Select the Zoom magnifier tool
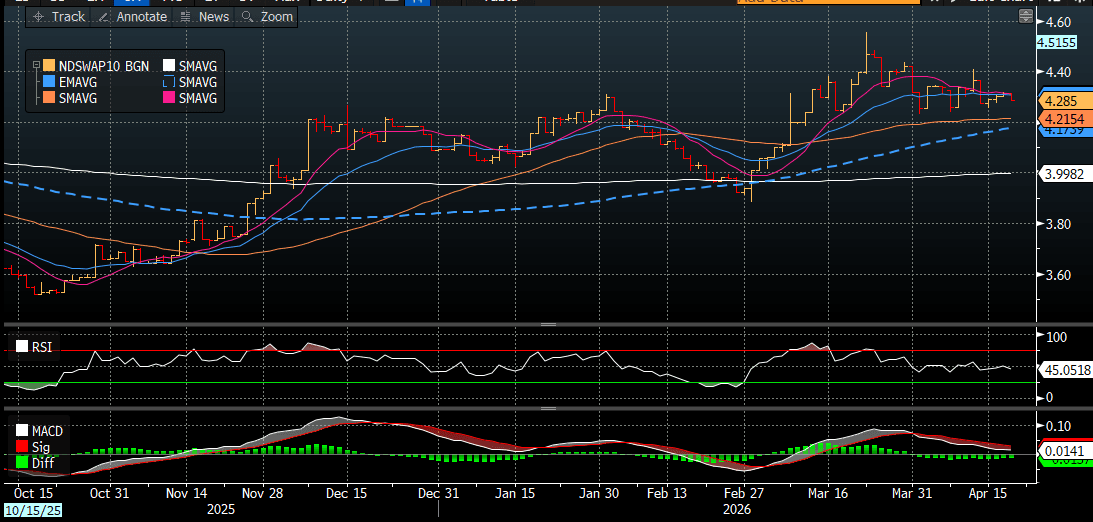Image resolution: width=1093 pixels, height=522 pixels. [x=268, y=17]
